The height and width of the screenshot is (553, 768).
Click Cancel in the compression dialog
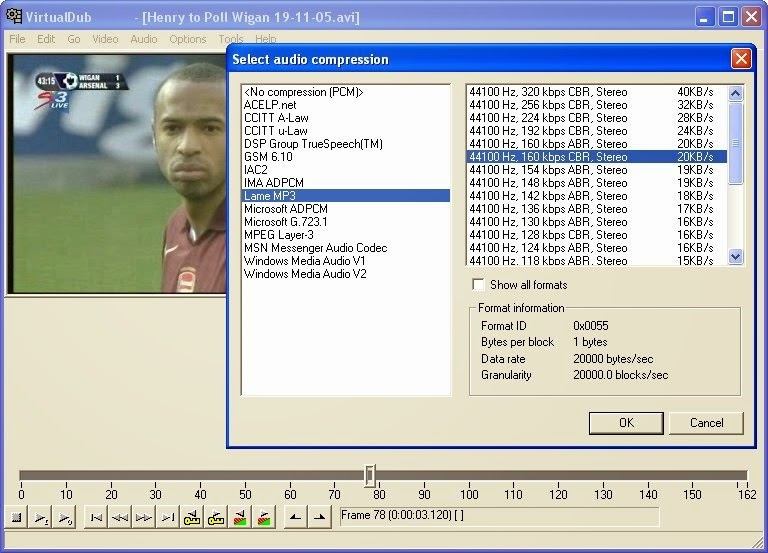pyautogui.click(x=706, y=423)
